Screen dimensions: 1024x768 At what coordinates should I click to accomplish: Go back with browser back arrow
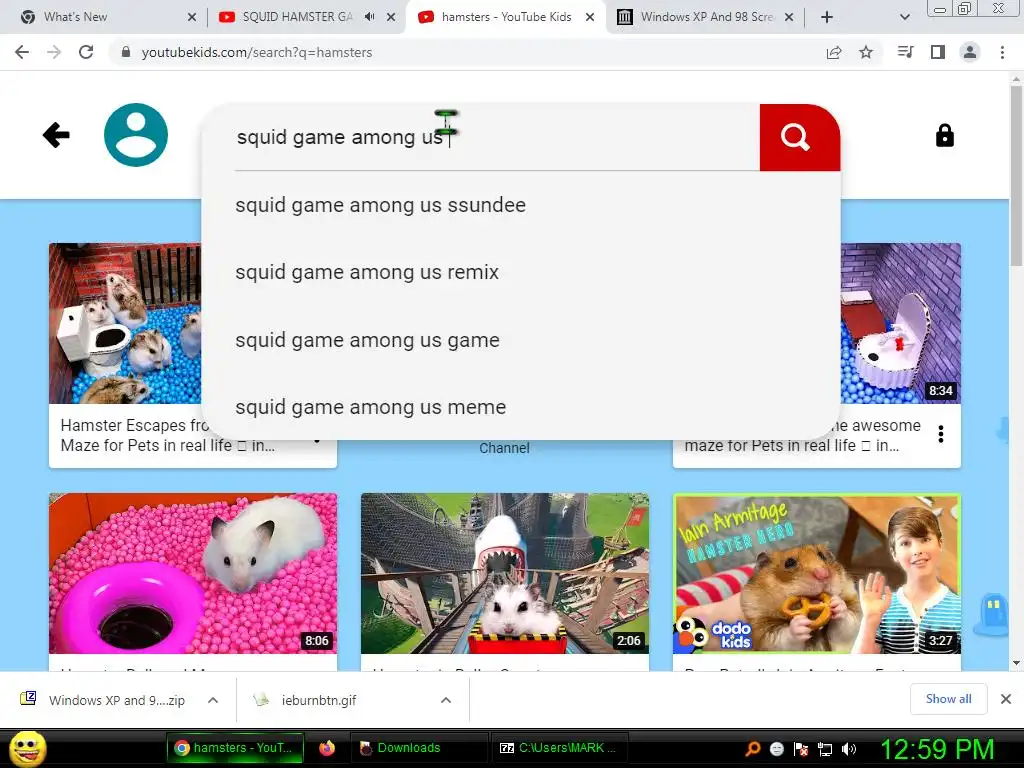[x=22, y=52]
